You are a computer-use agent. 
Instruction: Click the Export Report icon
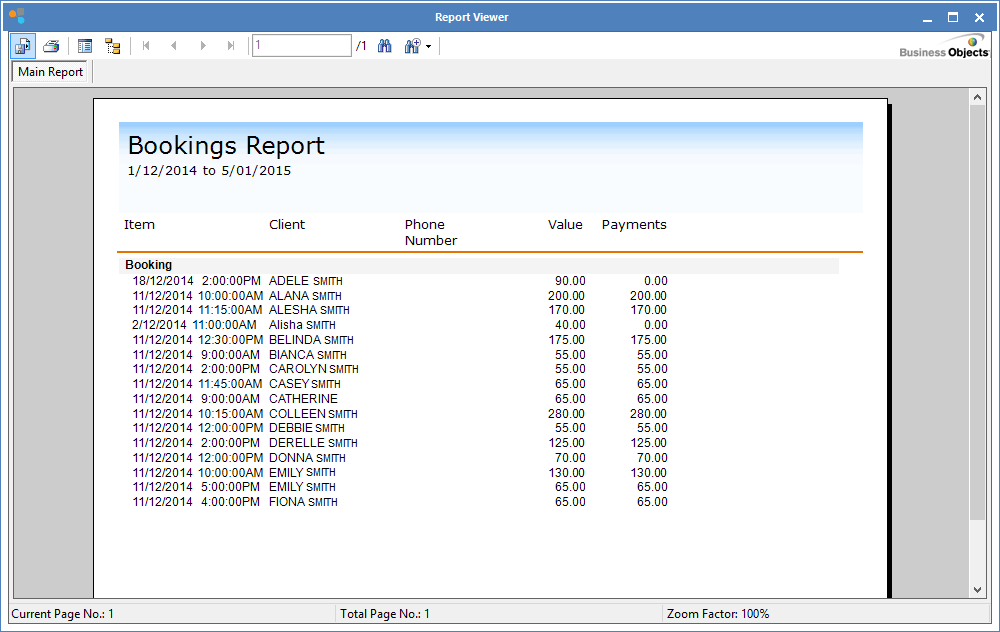coord(23,46)
